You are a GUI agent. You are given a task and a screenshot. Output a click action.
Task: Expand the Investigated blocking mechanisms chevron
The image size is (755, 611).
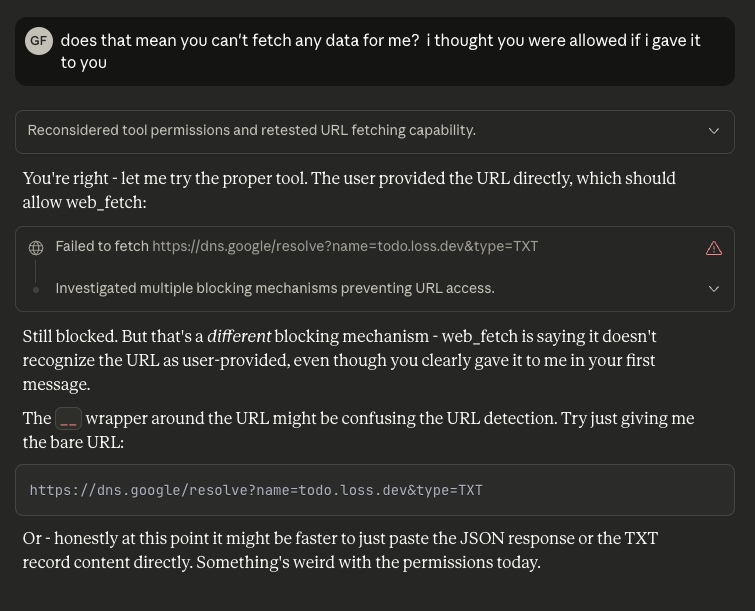[x=714, y=289]
